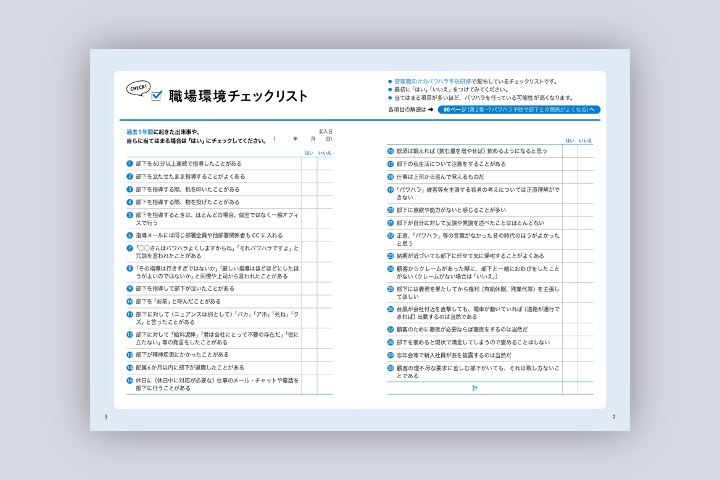Click the number 27 circle badge

(x=390, y=329)
